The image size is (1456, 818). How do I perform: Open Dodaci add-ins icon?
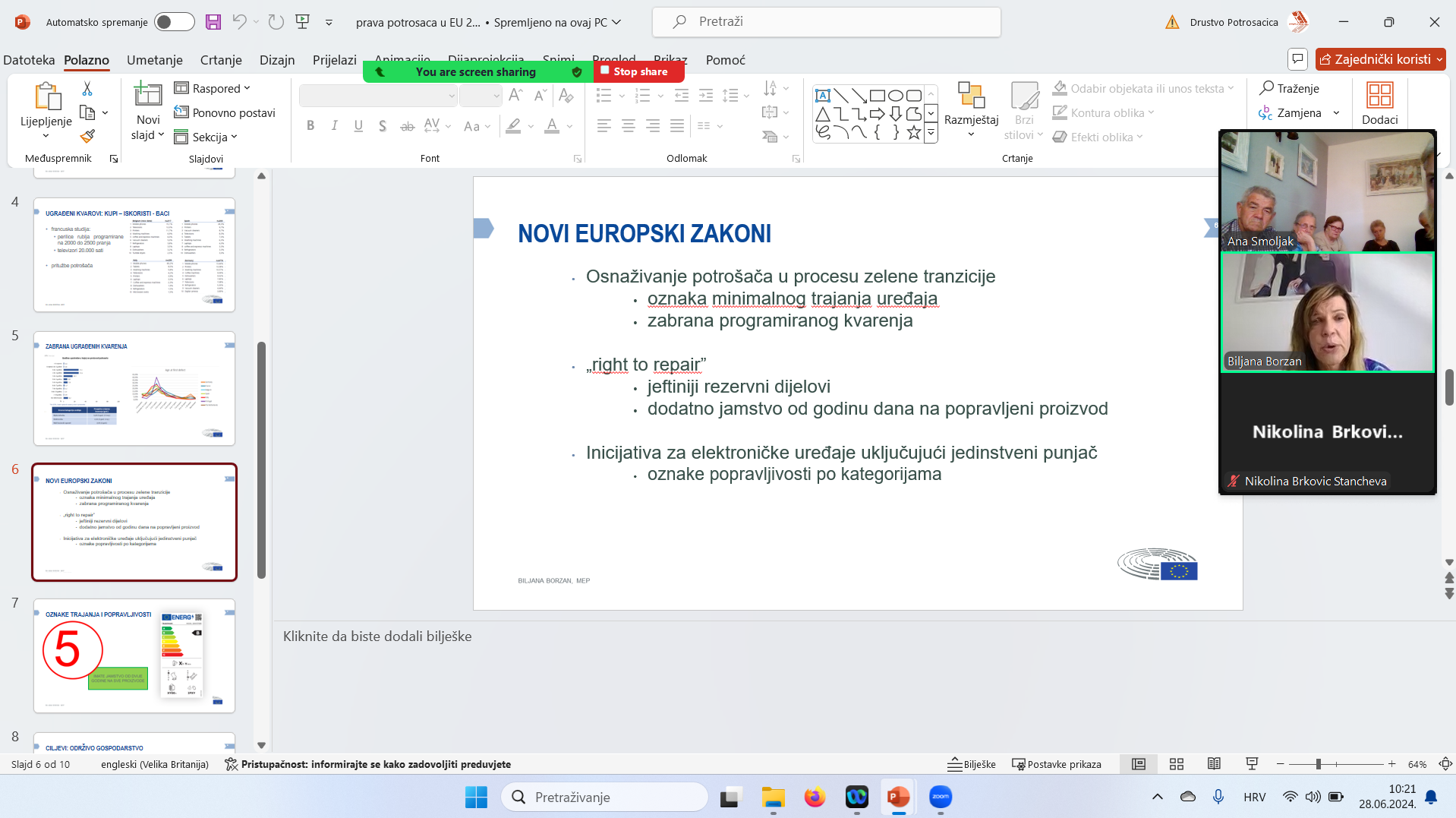pos(1379,104)
